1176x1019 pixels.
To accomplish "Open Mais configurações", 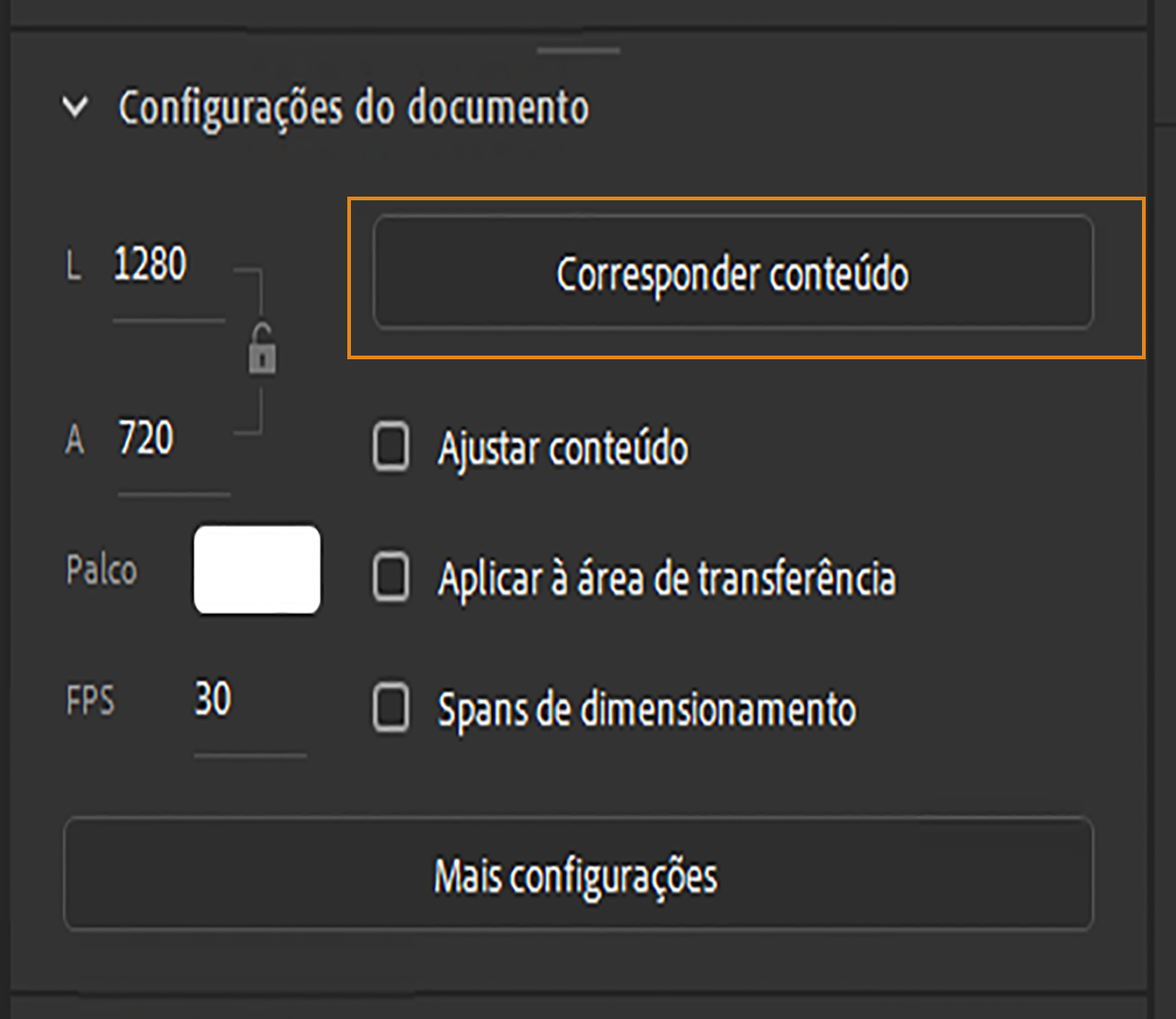I will [577, 876].
